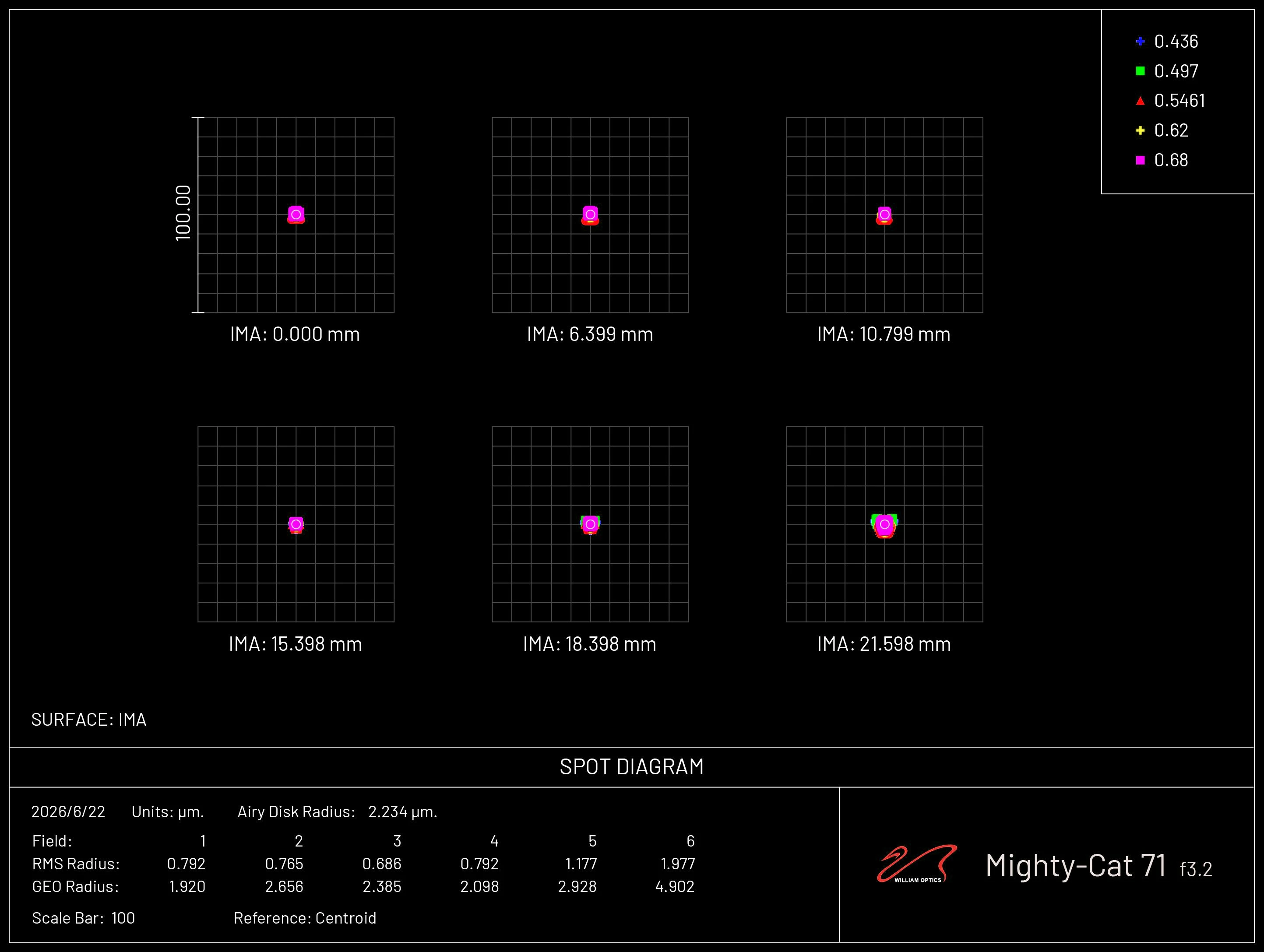Click the 'IMA: 6.399 mm' label
1264x952 pixels.
[590, 334]
